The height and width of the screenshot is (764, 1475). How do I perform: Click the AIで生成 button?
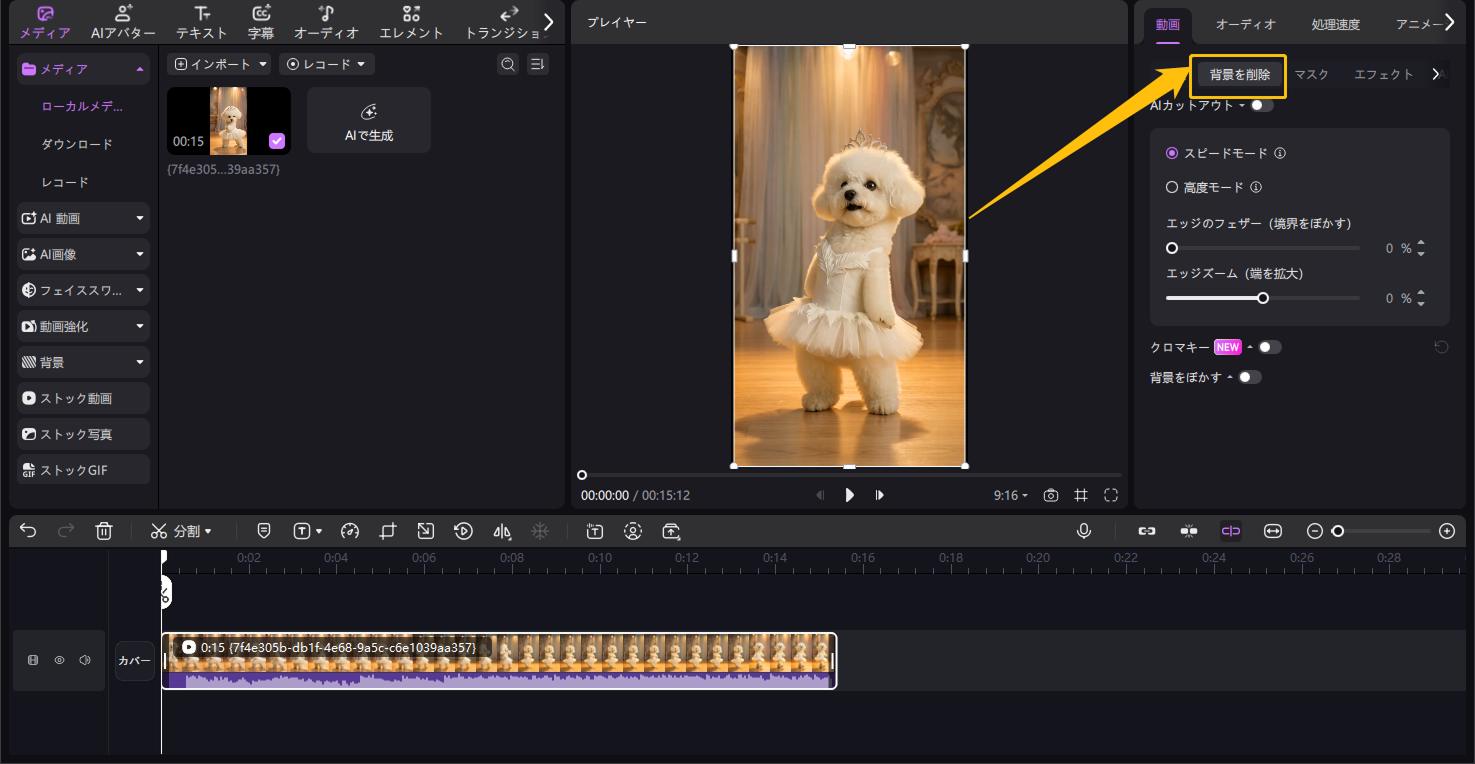pos(368,120)
